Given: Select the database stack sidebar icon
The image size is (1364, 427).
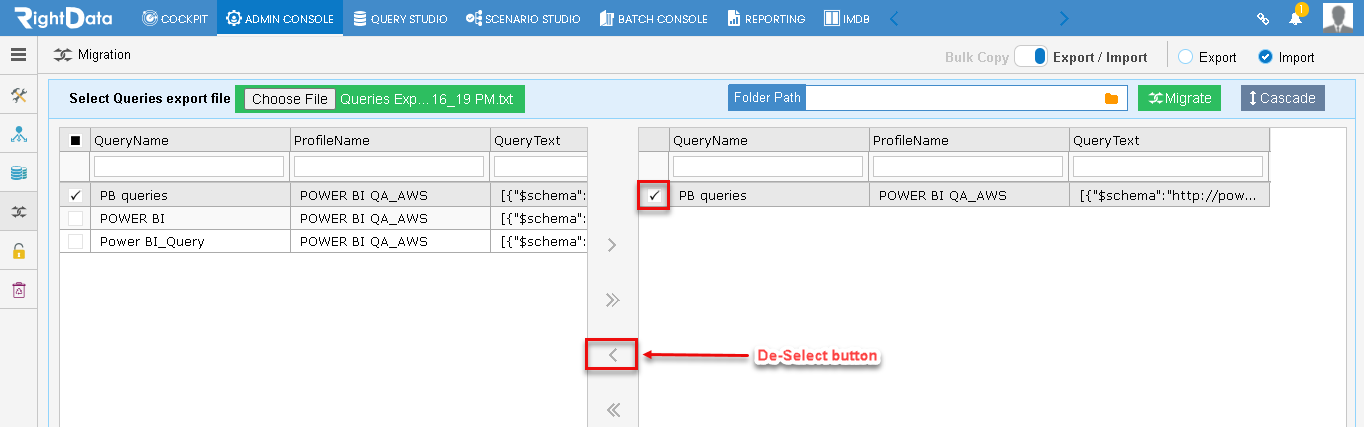Looking at the screenshot, I should coord(18,173).
